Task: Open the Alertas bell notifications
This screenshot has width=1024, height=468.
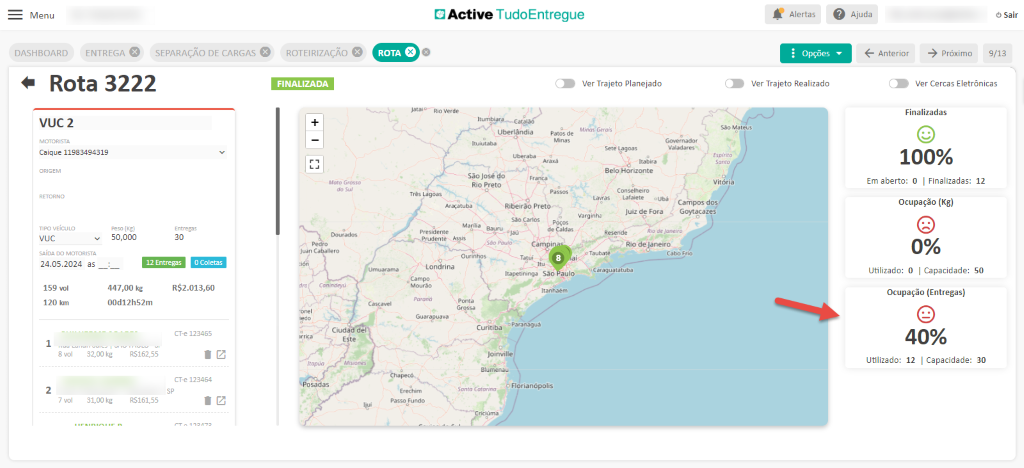Action: (793, 14)
